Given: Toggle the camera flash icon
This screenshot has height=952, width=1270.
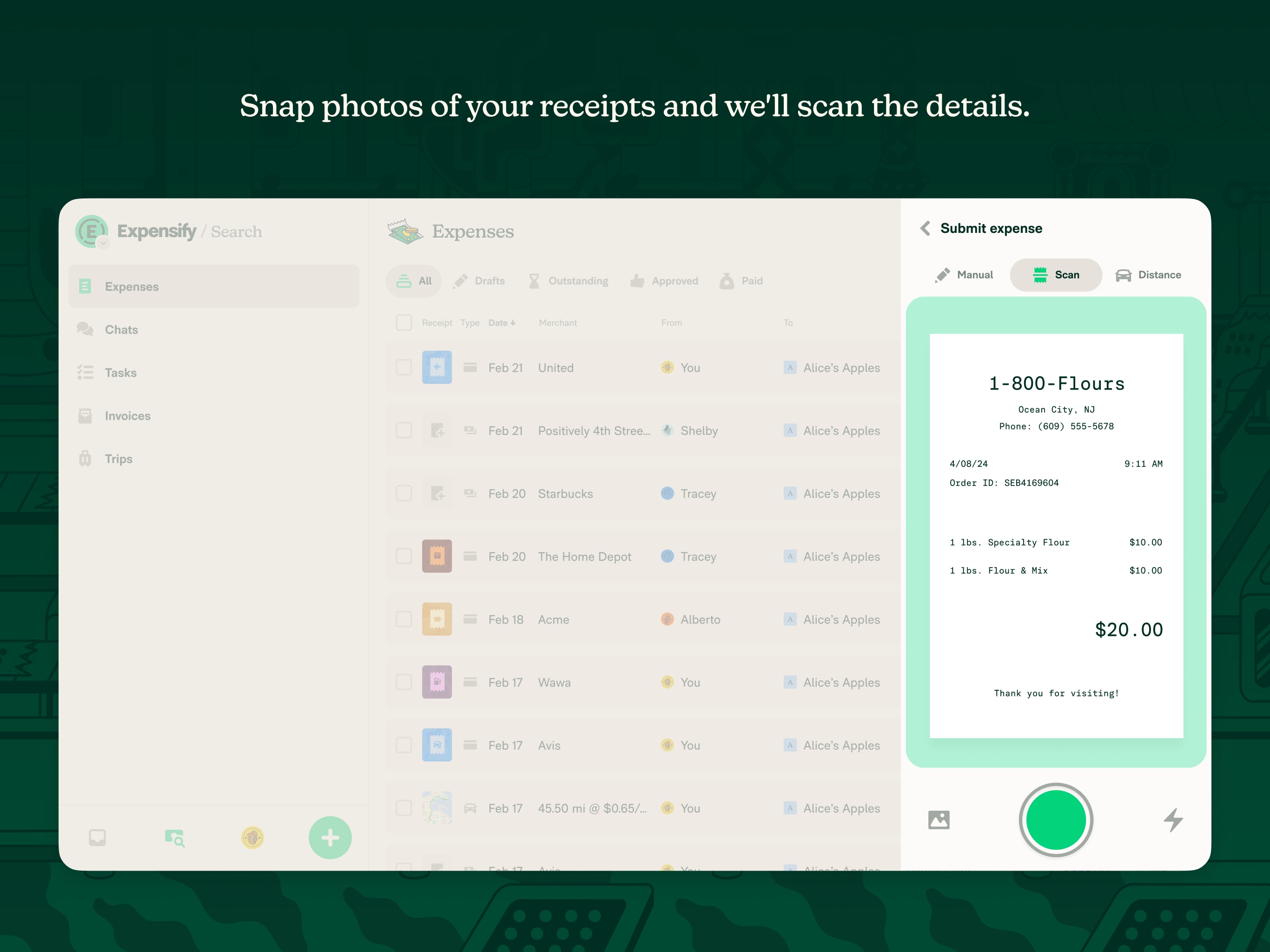Looking at the screenshot, I should (1174, 820).
